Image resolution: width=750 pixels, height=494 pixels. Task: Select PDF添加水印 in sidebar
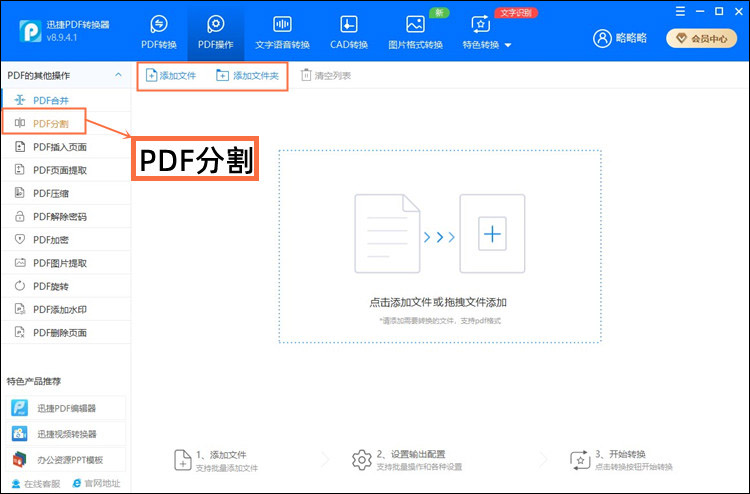[x=66, y=309]
